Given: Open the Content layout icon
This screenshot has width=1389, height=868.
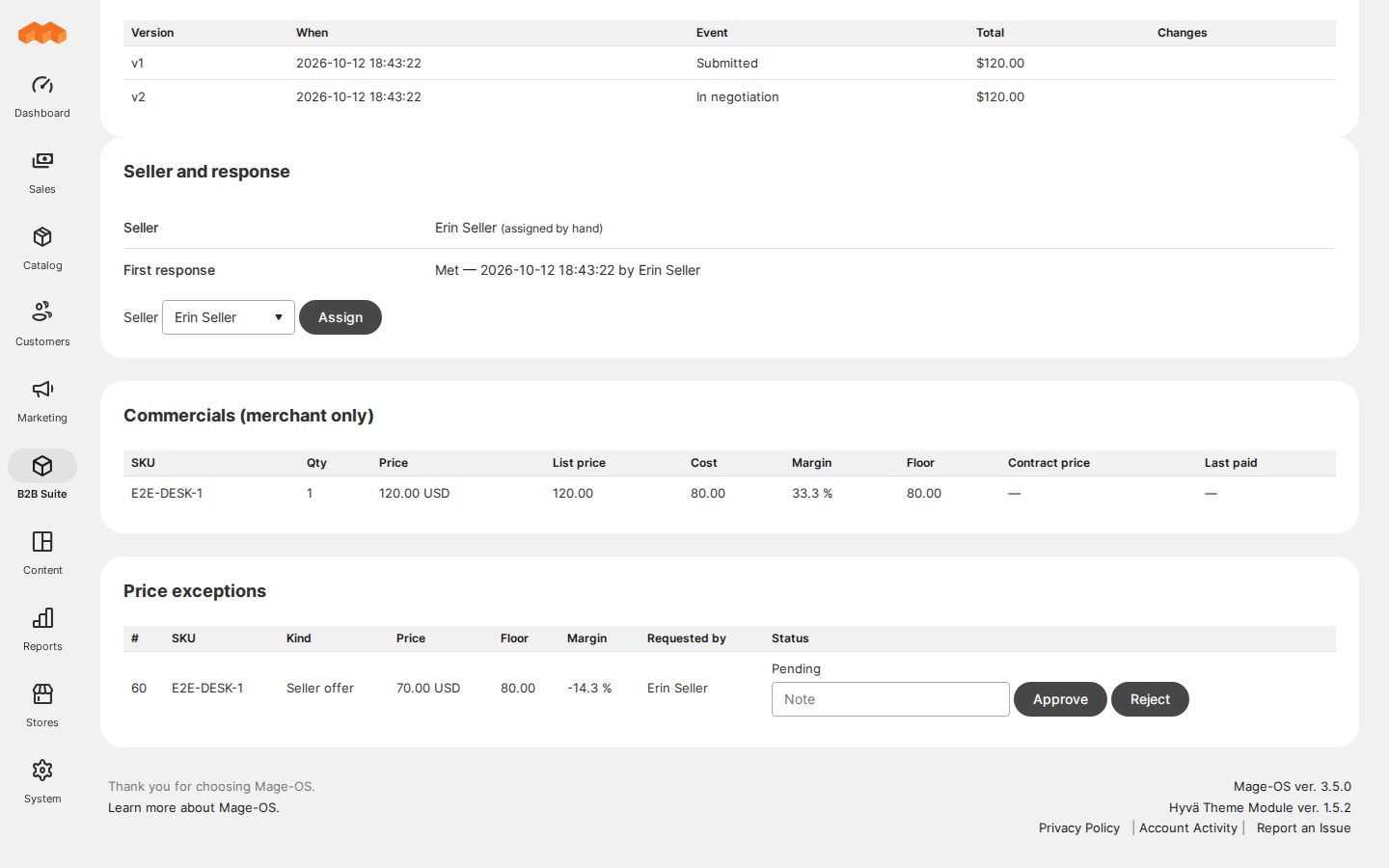Looking at the screenshot, I should [42, 542].
